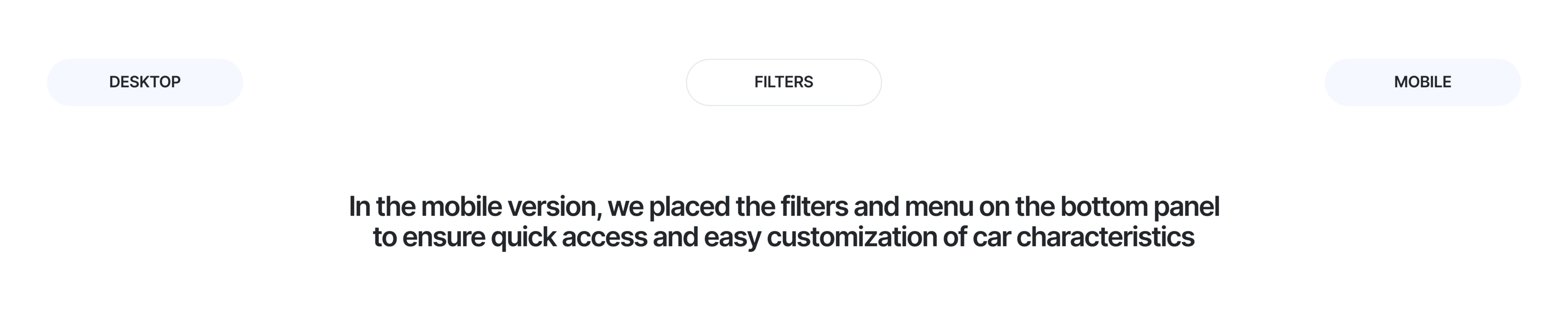Click the word "car" in the heading
The image size is (1568, 310).
(x=991, y=237)
